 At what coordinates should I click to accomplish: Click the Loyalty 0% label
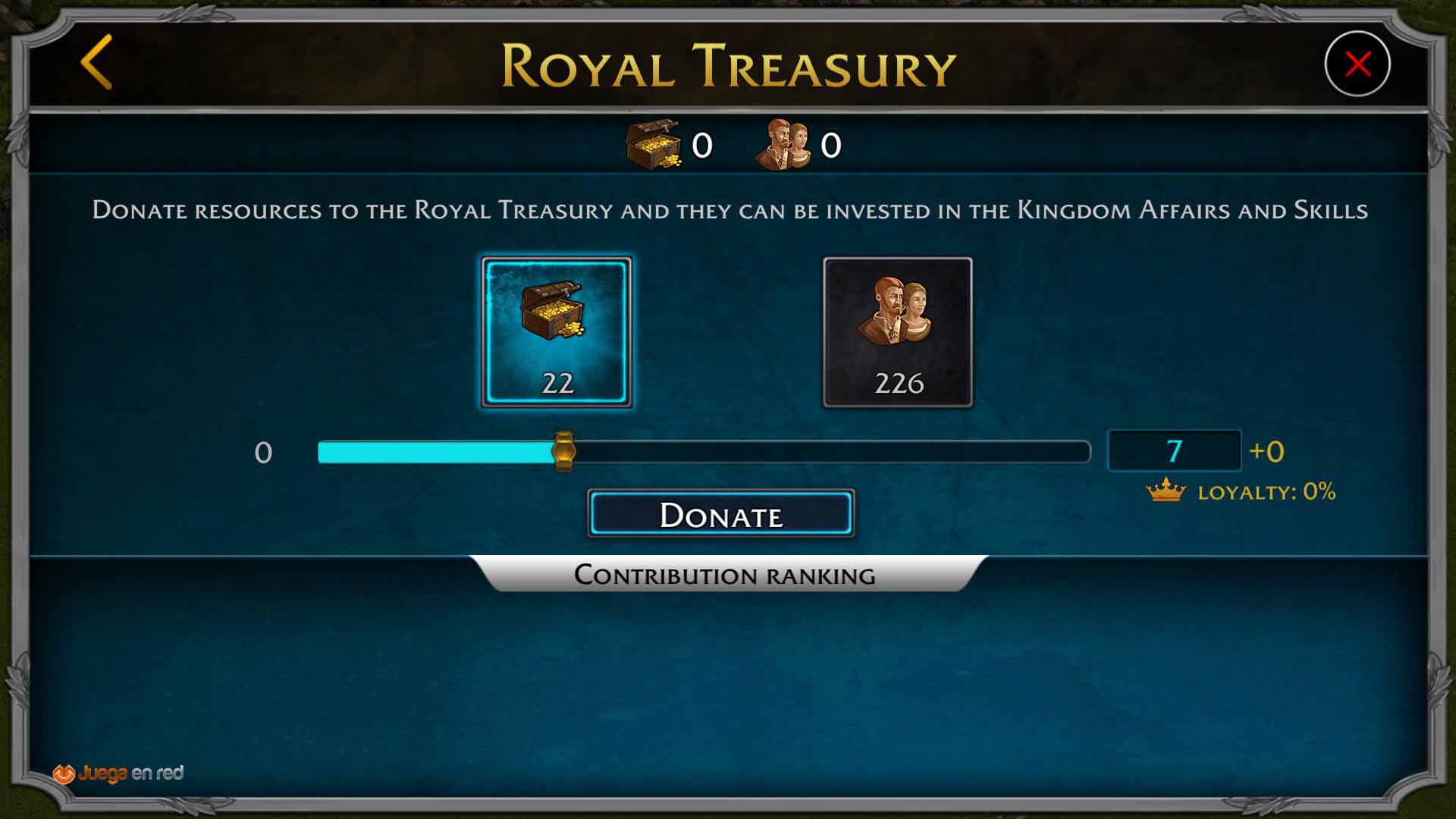click(x=1266, y=492)
